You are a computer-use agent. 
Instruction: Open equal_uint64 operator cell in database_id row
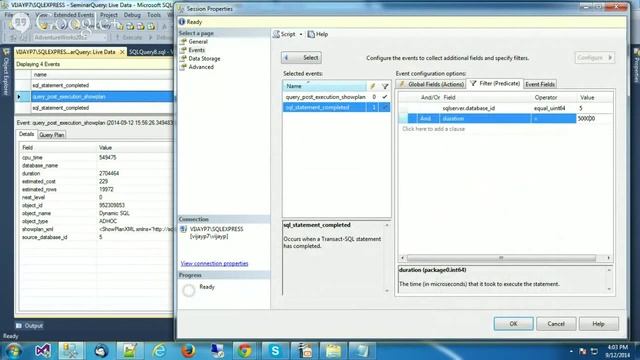pos(553,108)
